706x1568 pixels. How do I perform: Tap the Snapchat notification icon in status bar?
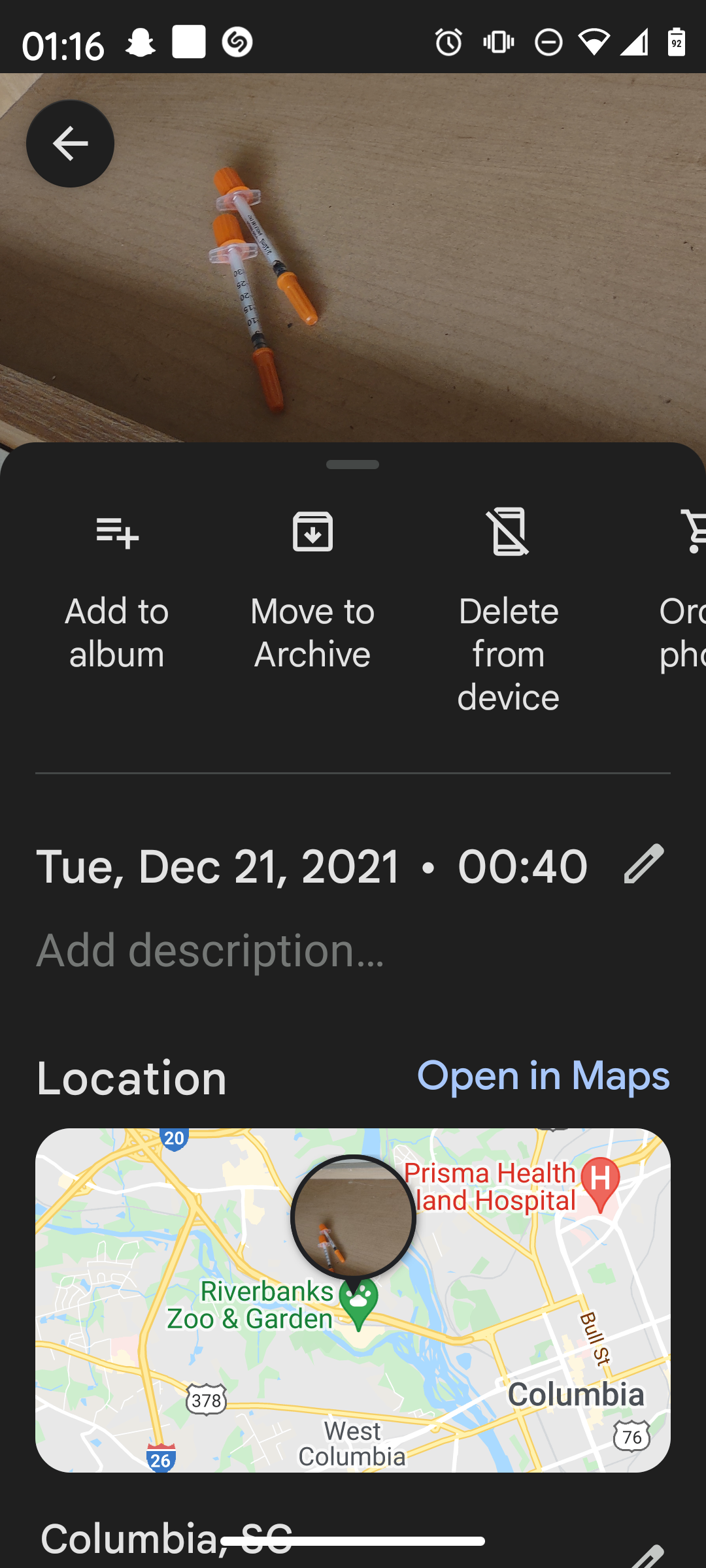coord(140,43)
